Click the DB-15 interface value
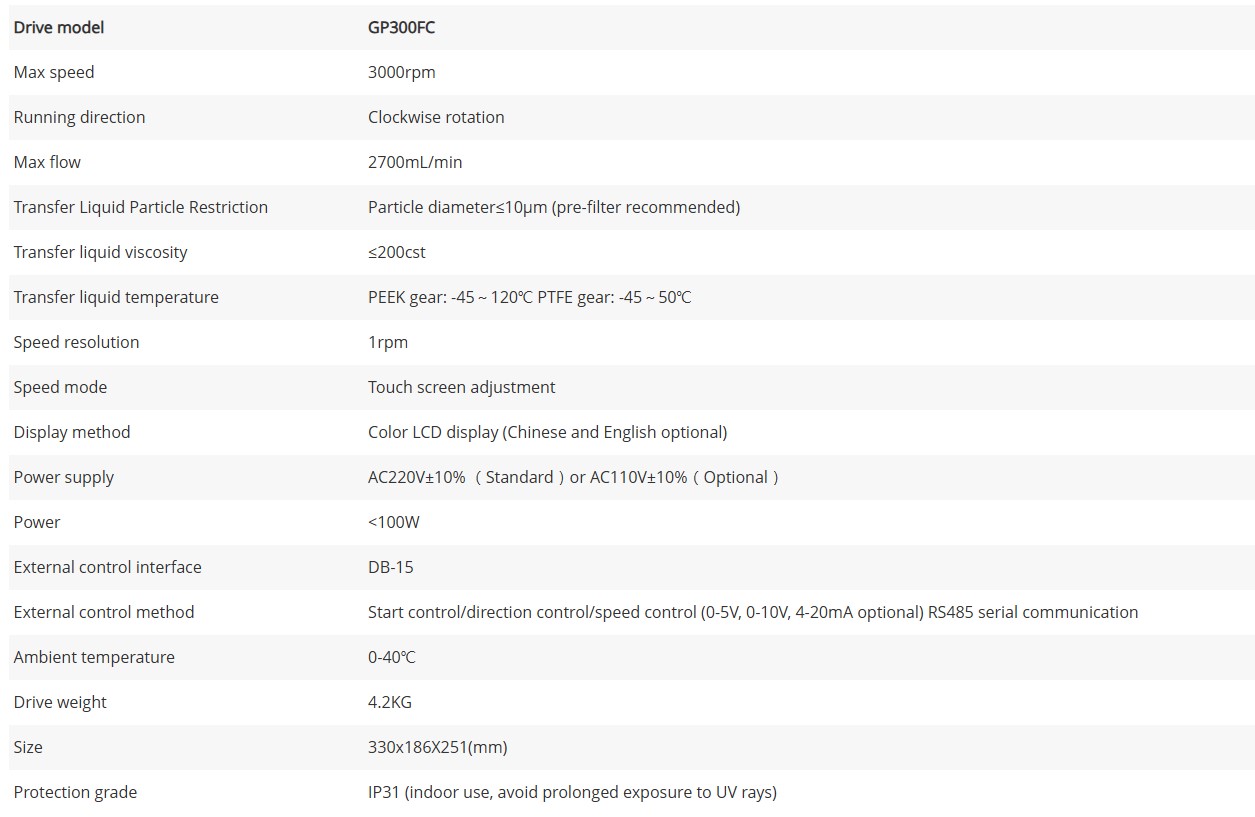1255x817 pixels. [390, 567]
